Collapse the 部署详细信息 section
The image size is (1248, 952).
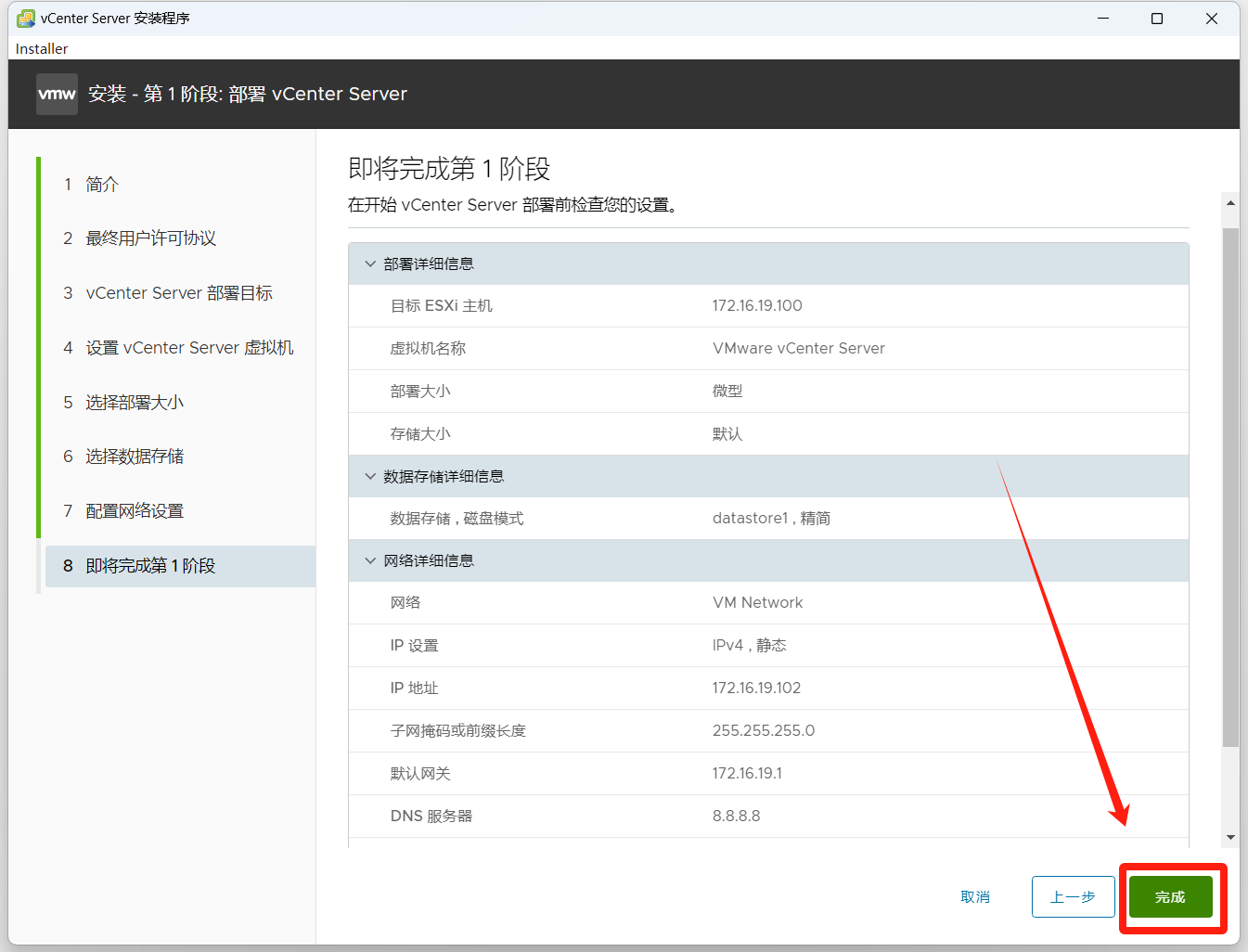[370, 264]
